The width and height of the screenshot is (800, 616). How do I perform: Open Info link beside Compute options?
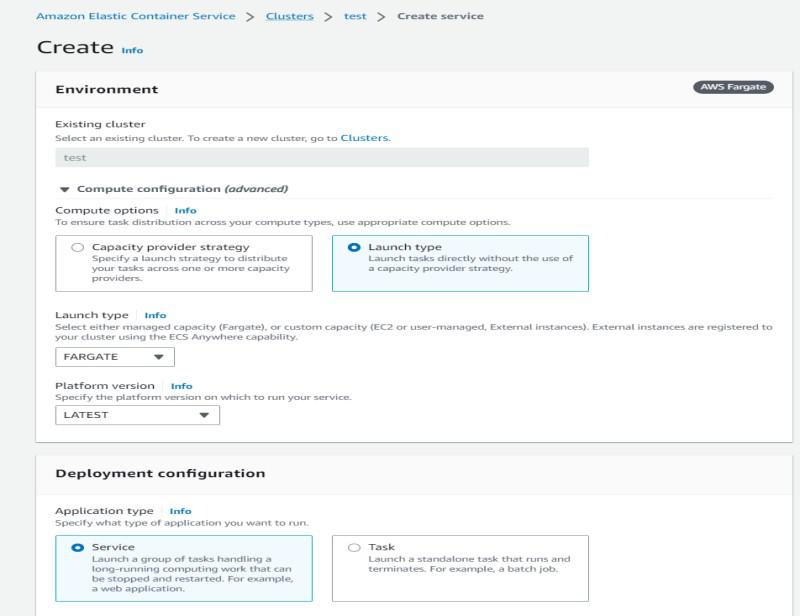186,211
